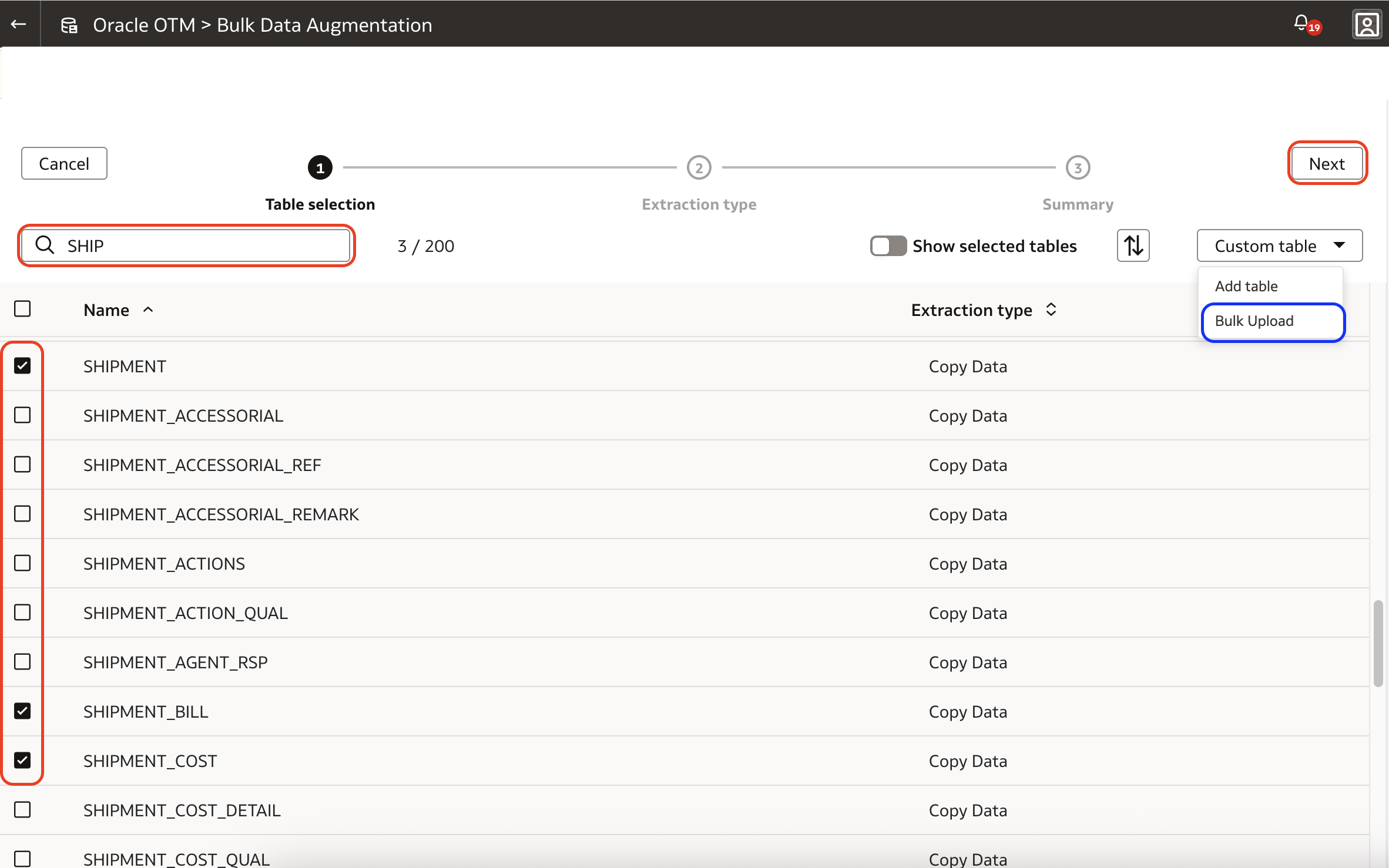
Task: Choose Bulk Upload from menu
Action: point(1254,321)
